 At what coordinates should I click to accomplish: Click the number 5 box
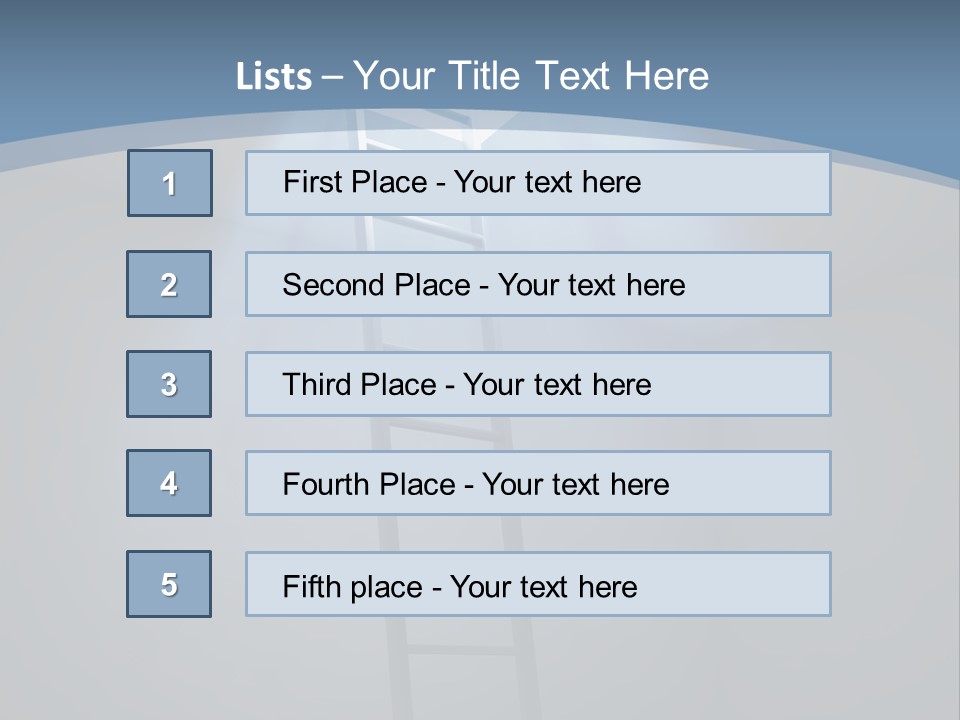(169, 584)
